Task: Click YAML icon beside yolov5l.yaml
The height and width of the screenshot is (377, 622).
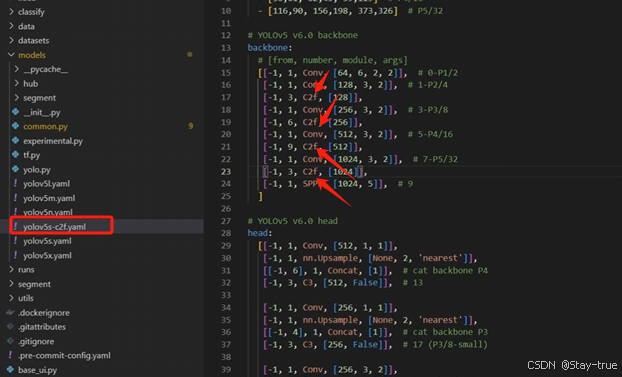Action: pos(15,183)
